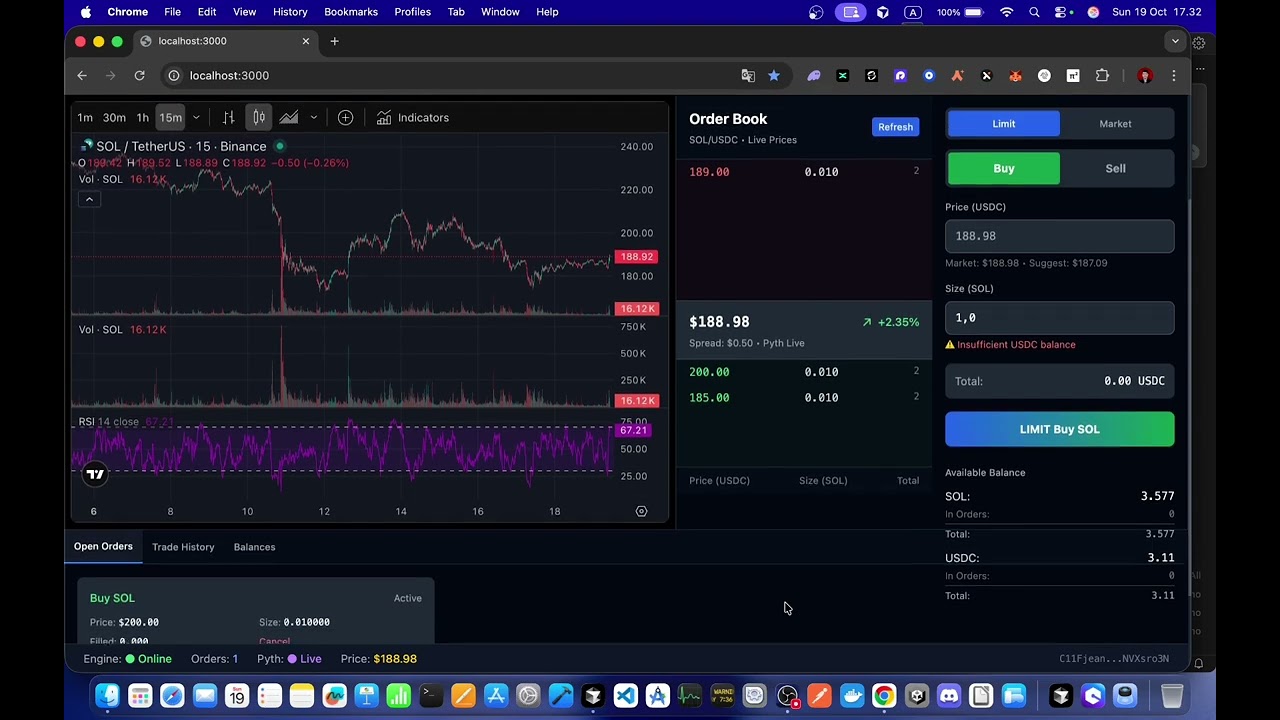This screenshot has height=720, width=1280.
Task: Click the $188.98 mid price
Action: click(x=719, y=322)
